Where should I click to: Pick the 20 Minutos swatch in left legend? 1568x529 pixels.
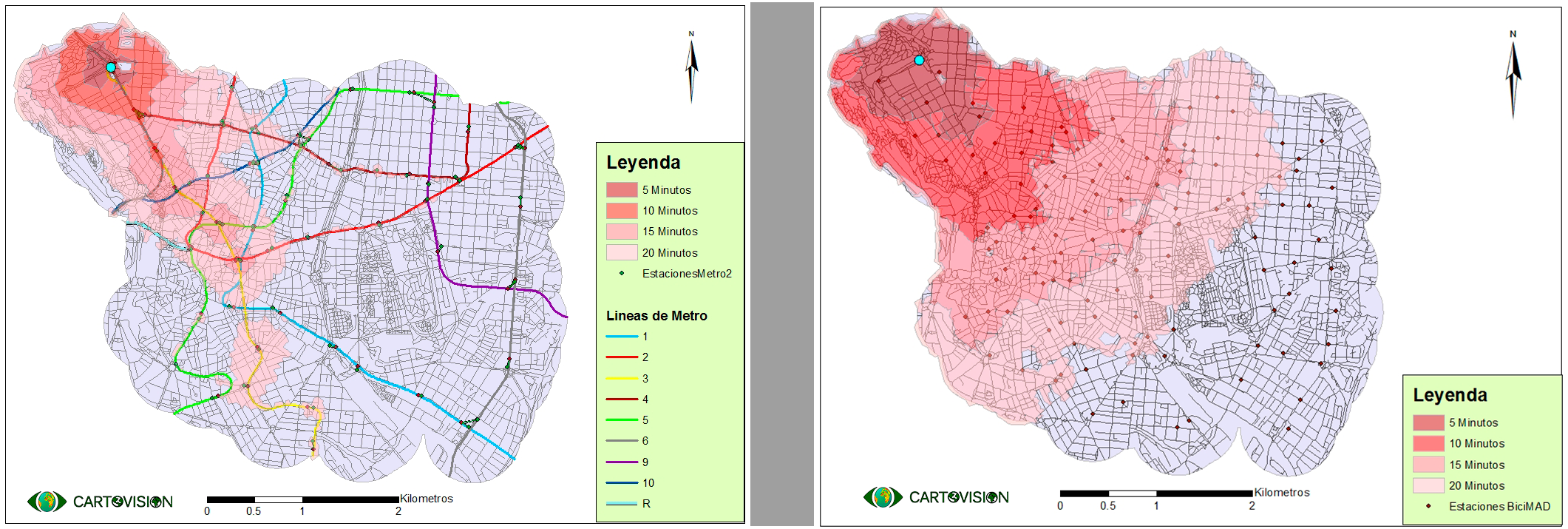[x=622, y=252]
